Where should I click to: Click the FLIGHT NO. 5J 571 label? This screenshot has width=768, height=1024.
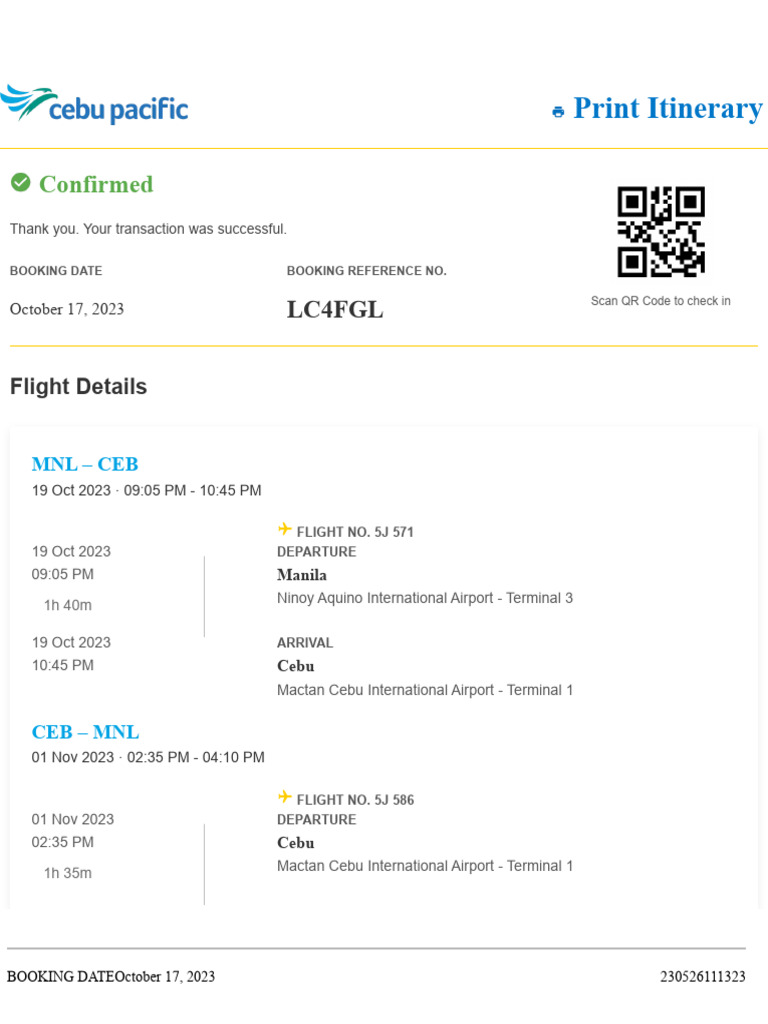pyautogui.click(x=355, y=532)
